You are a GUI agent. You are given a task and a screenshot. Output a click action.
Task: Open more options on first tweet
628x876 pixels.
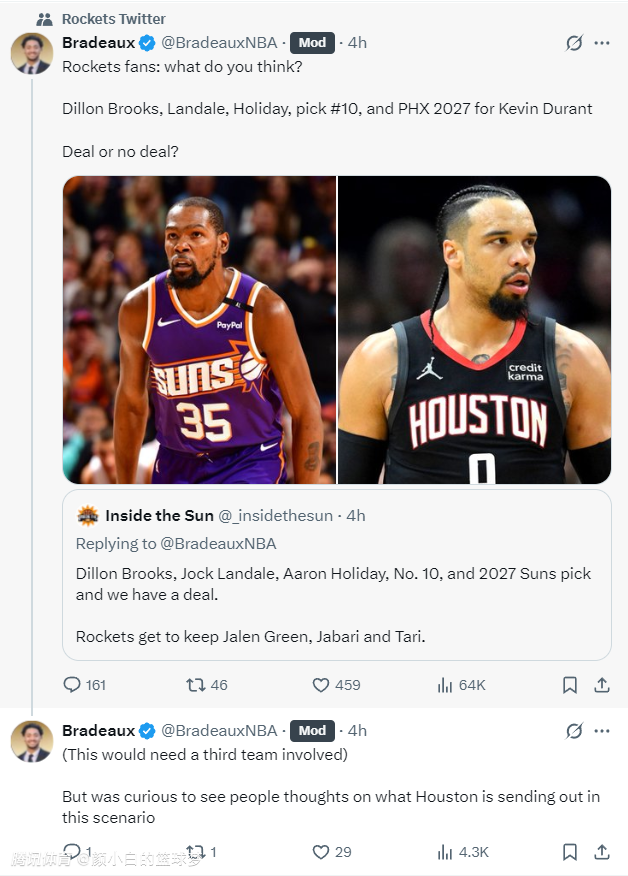tap(602, 43)
